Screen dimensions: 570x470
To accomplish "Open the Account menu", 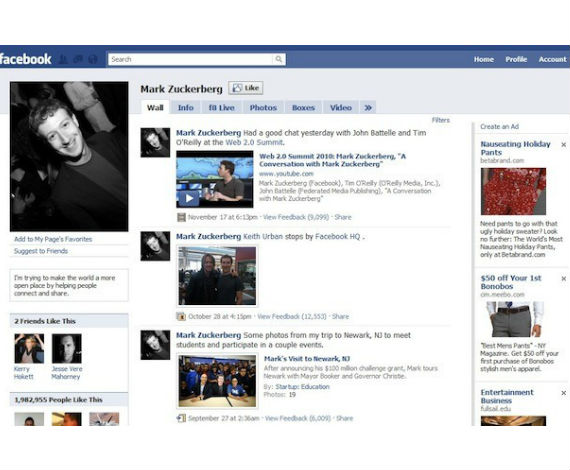I will tap(552, 59).
